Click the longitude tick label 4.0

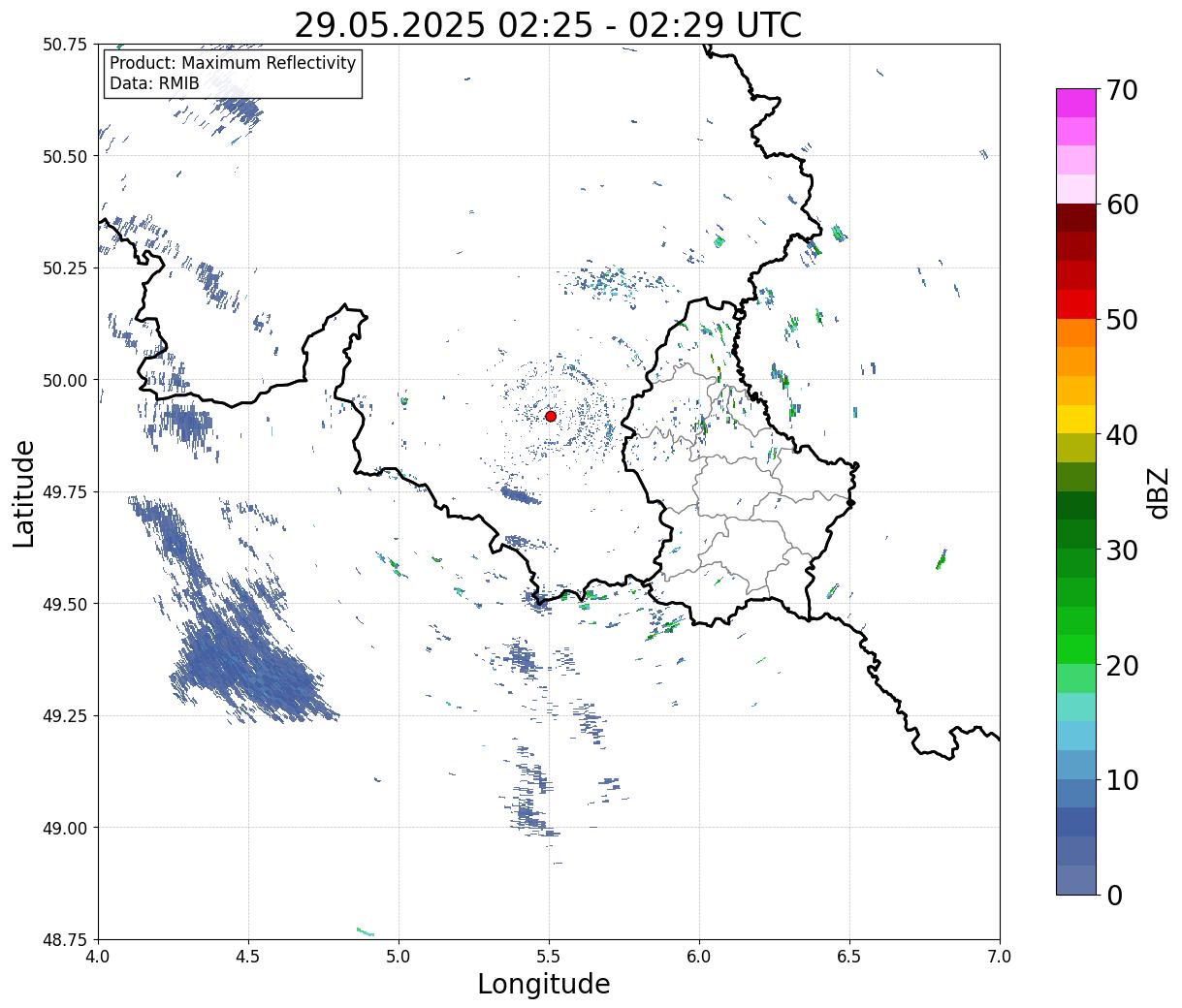(x=98, y=957)
